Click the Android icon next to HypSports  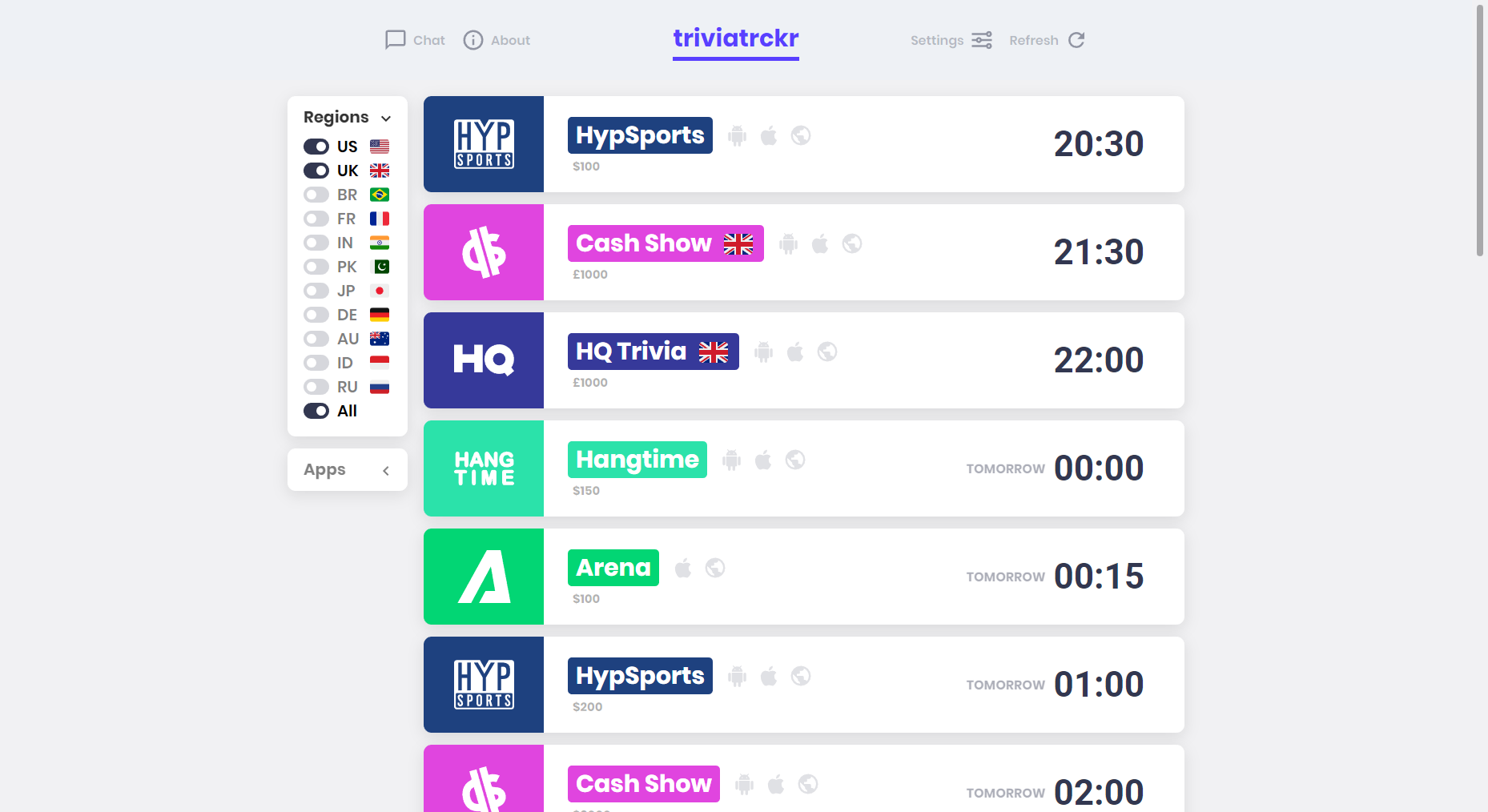[737, 136]
